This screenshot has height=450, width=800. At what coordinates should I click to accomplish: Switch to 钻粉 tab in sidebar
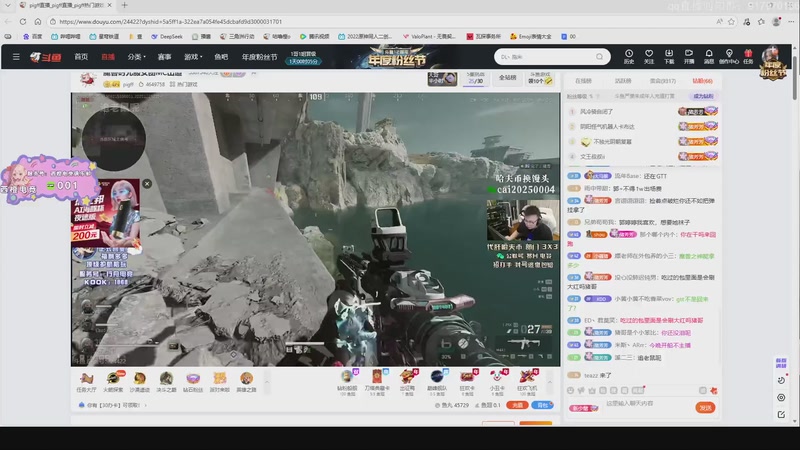tap(702, 81)
